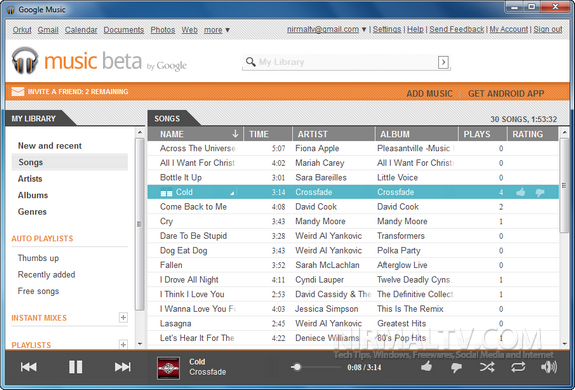Thumbs up the song in player bar
This screenshot has width=575, height=390.
pyautogui.click(x=426, y=367)
